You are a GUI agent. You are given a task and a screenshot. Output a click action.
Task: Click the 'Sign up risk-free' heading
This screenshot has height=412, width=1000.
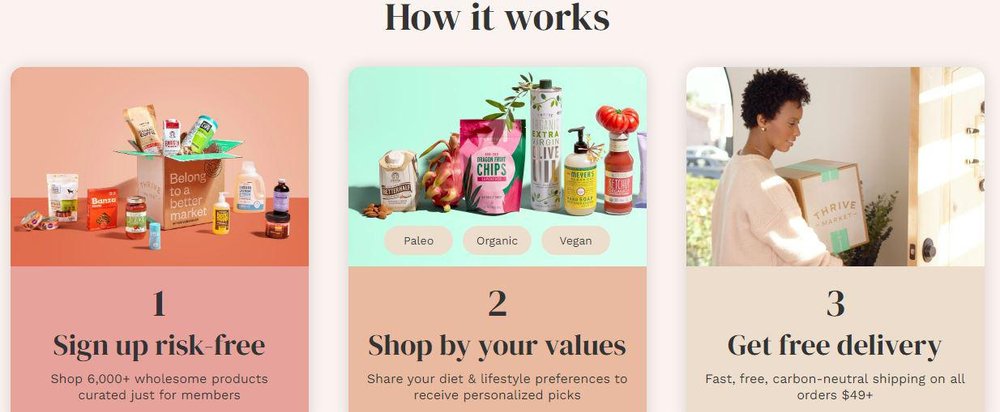click(x=159, y=346)
